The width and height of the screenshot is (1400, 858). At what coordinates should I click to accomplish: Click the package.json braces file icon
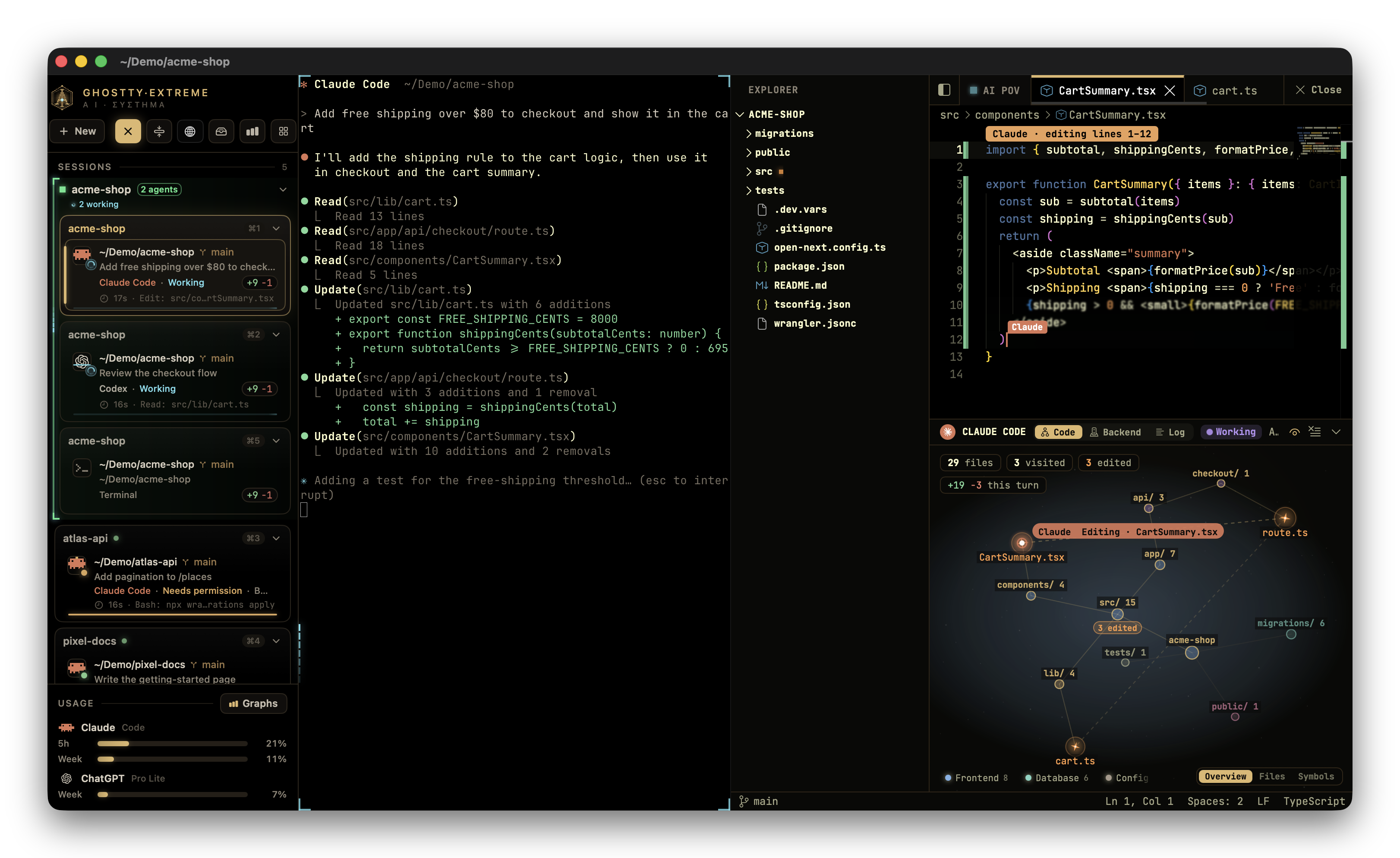pyautogui.click(x=761, y=266)
